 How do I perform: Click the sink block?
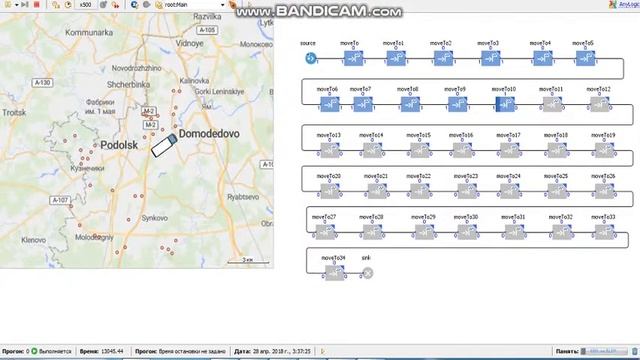pyautogui.click(x=367, y=273)
